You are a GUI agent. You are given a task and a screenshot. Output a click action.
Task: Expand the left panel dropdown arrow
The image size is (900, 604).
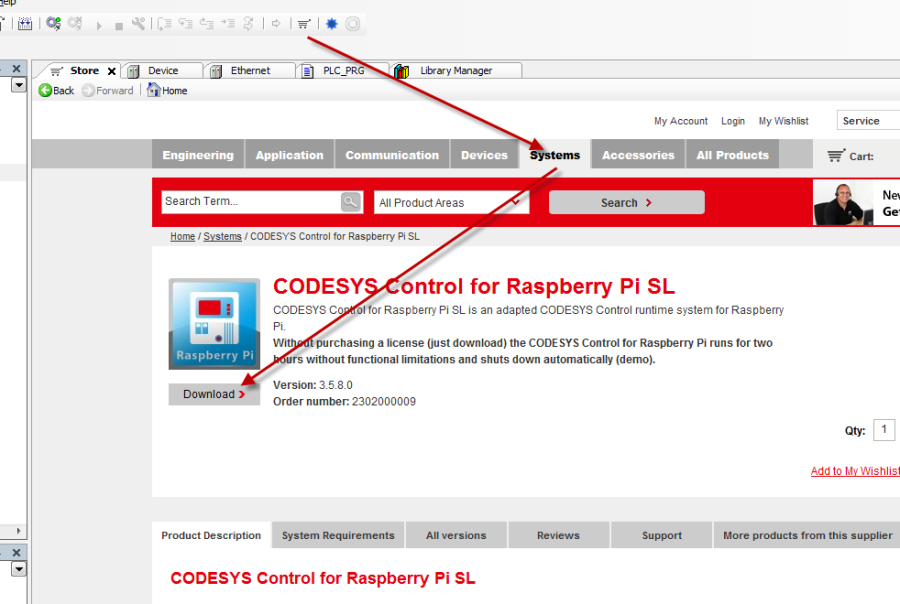click(x=18, y=86)
